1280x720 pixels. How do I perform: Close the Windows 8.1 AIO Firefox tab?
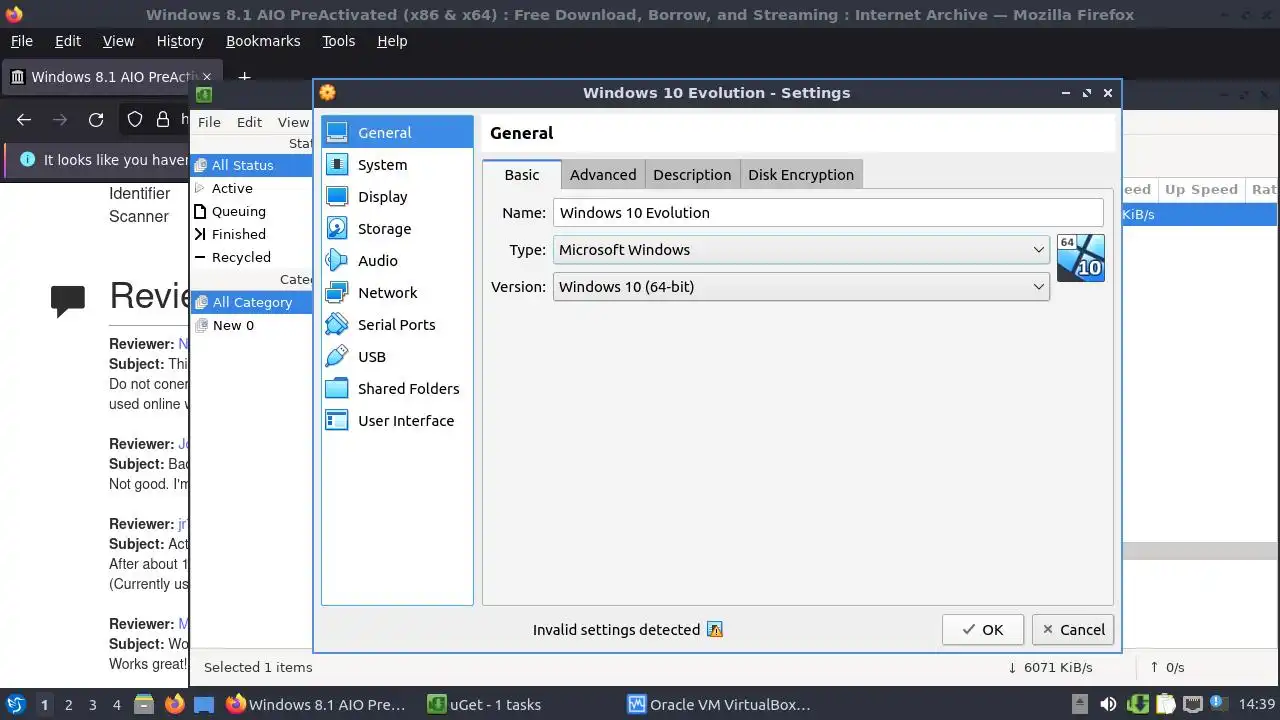click(x=207, y=77)
